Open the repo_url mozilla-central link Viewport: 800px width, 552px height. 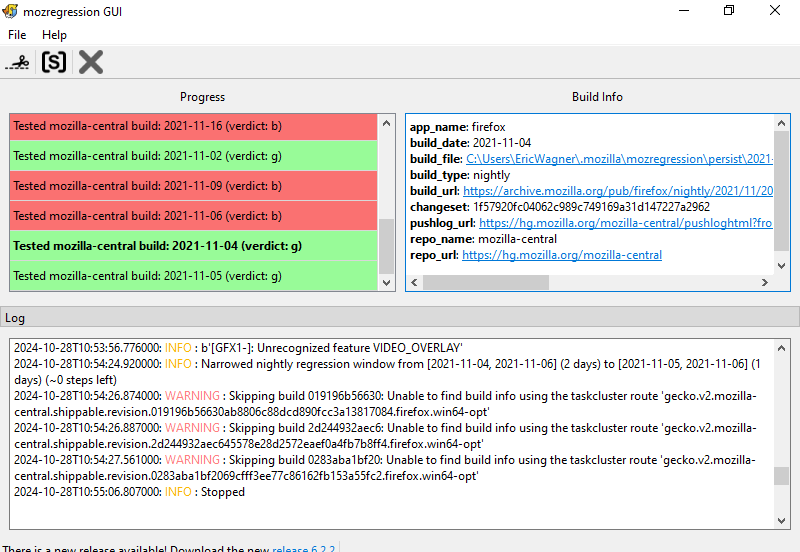[562, 255]
